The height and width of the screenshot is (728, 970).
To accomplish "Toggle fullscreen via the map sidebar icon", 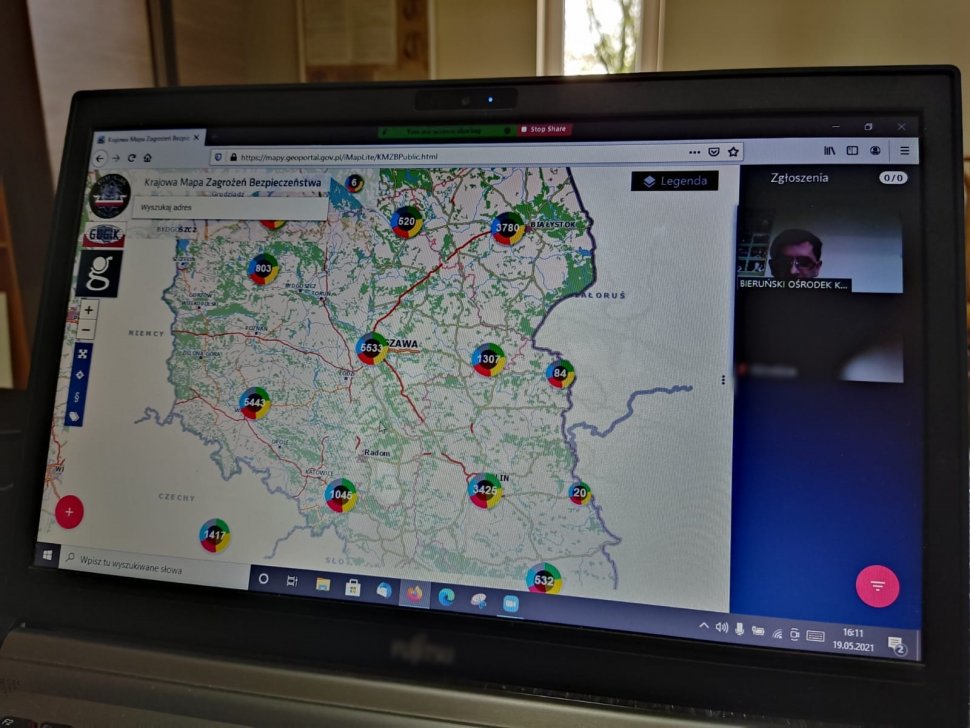I will [x=82, y=354].
